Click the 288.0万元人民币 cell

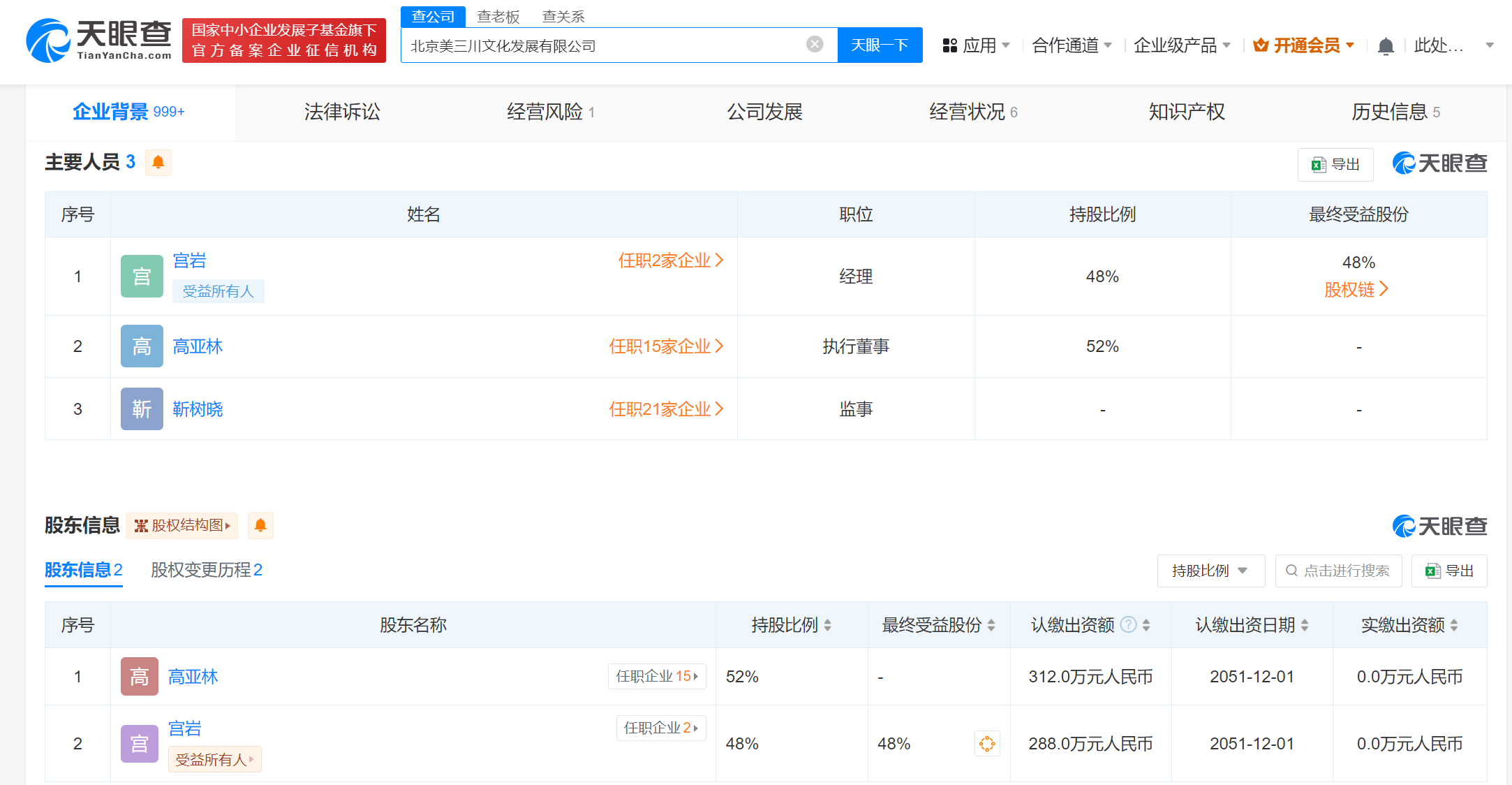point(1090,744)
